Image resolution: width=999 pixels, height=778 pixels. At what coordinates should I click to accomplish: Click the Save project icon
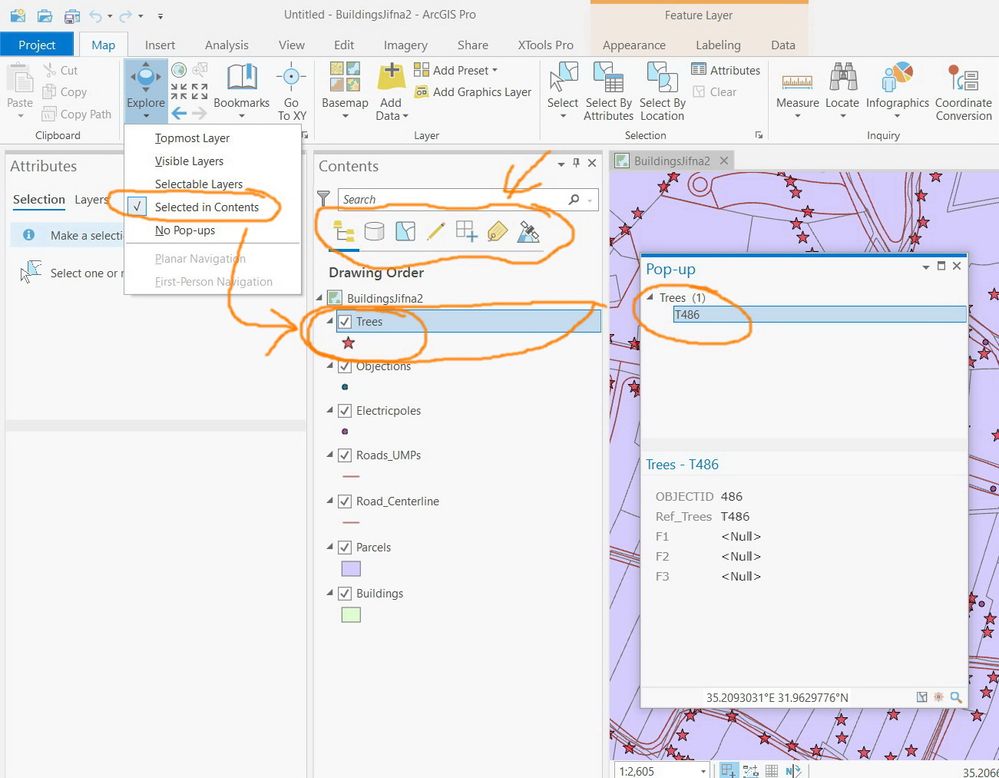[72, 15]
